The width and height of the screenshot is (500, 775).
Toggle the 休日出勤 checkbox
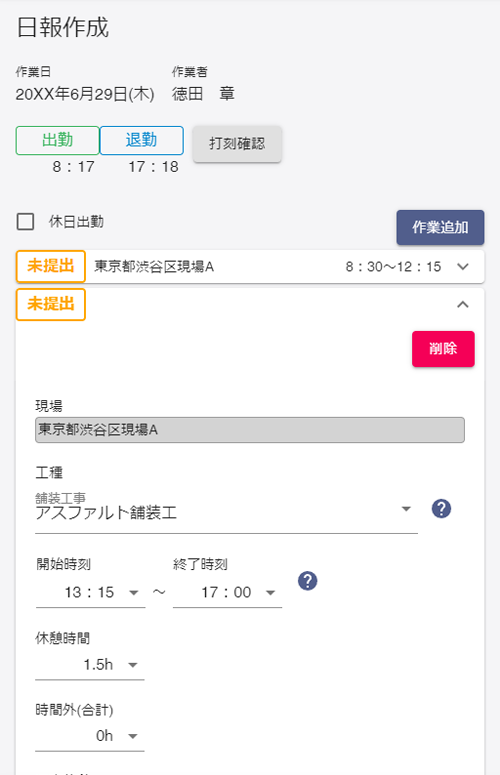click(x=25, y=221)
